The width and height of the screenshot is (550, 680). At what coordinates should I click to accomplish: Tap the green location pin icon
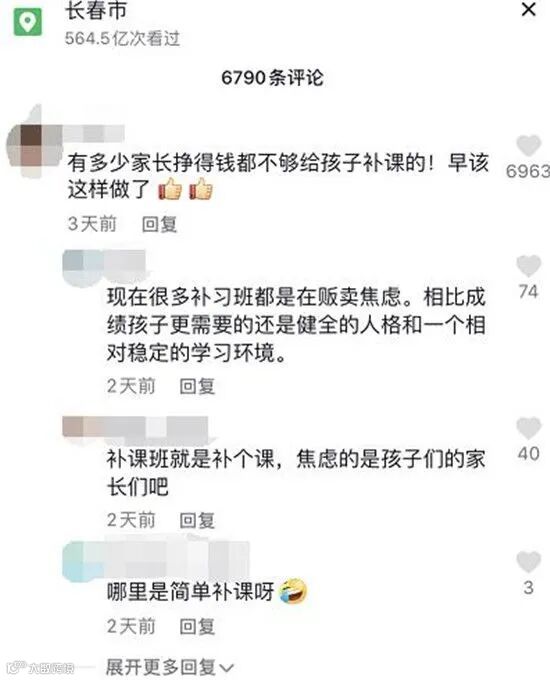(x=28, y=21)
